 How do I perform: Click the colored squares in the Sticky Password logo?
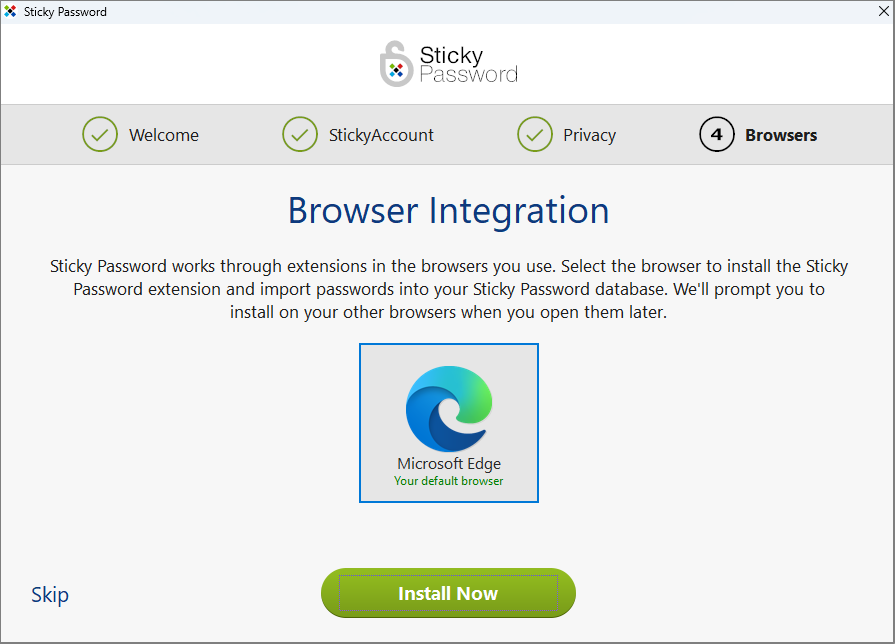click(397, 72)
